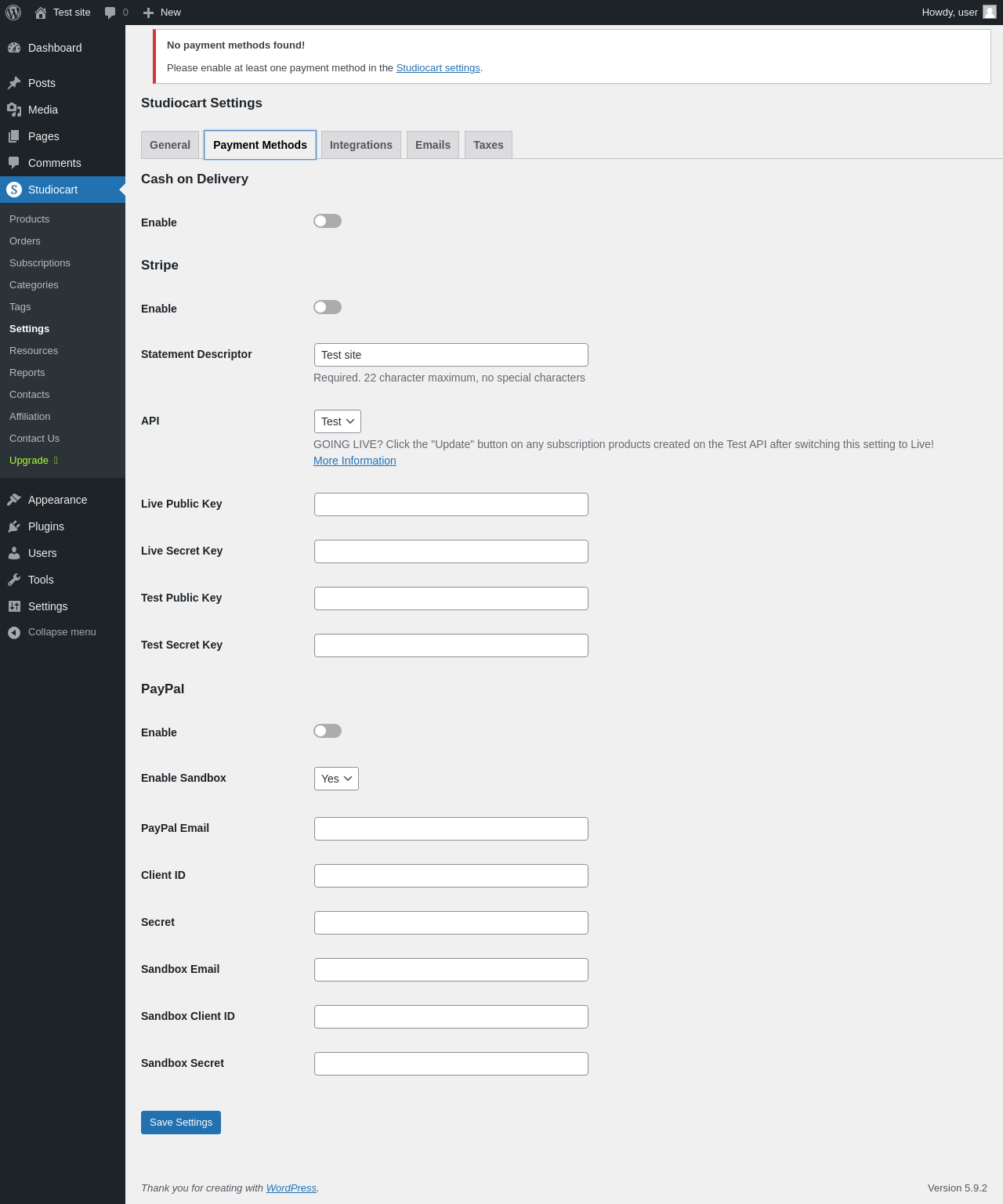Click the home icon next to Test site
Screen dimensions: 1003x1204
41,13
